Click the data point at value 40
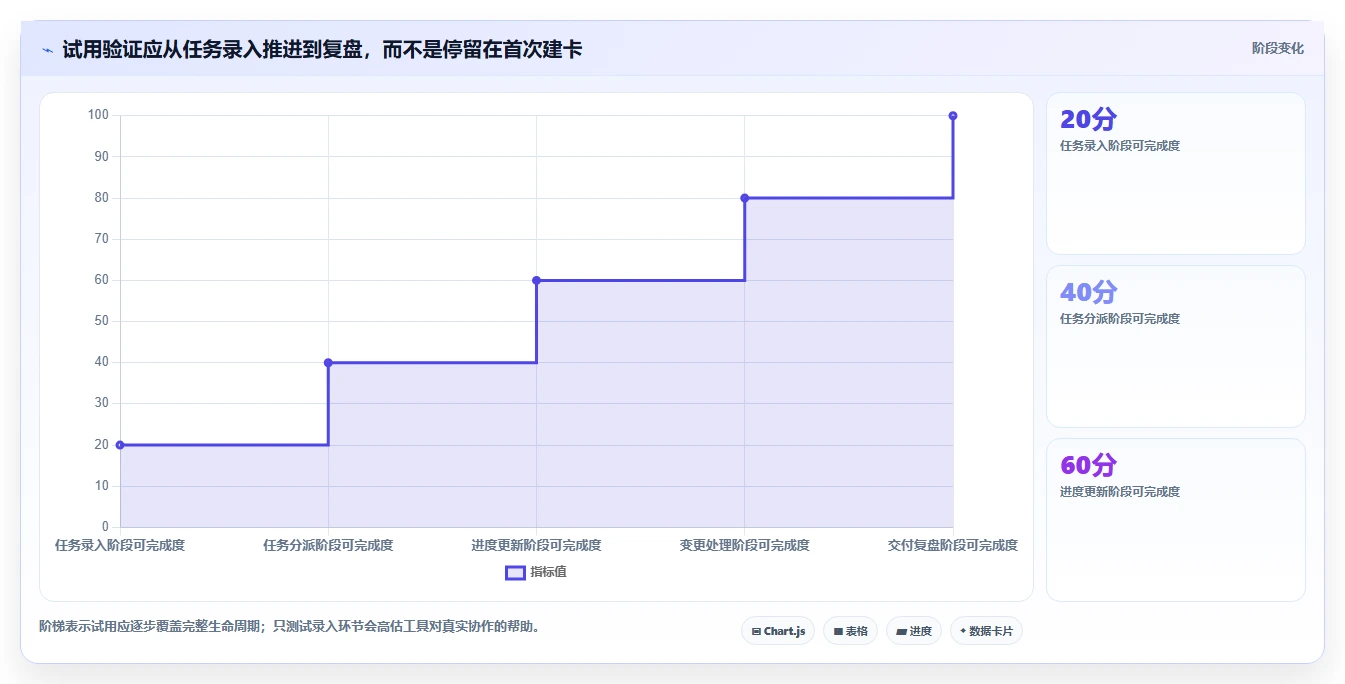Viewport: 1345px width, 684px height. point(328,363)
